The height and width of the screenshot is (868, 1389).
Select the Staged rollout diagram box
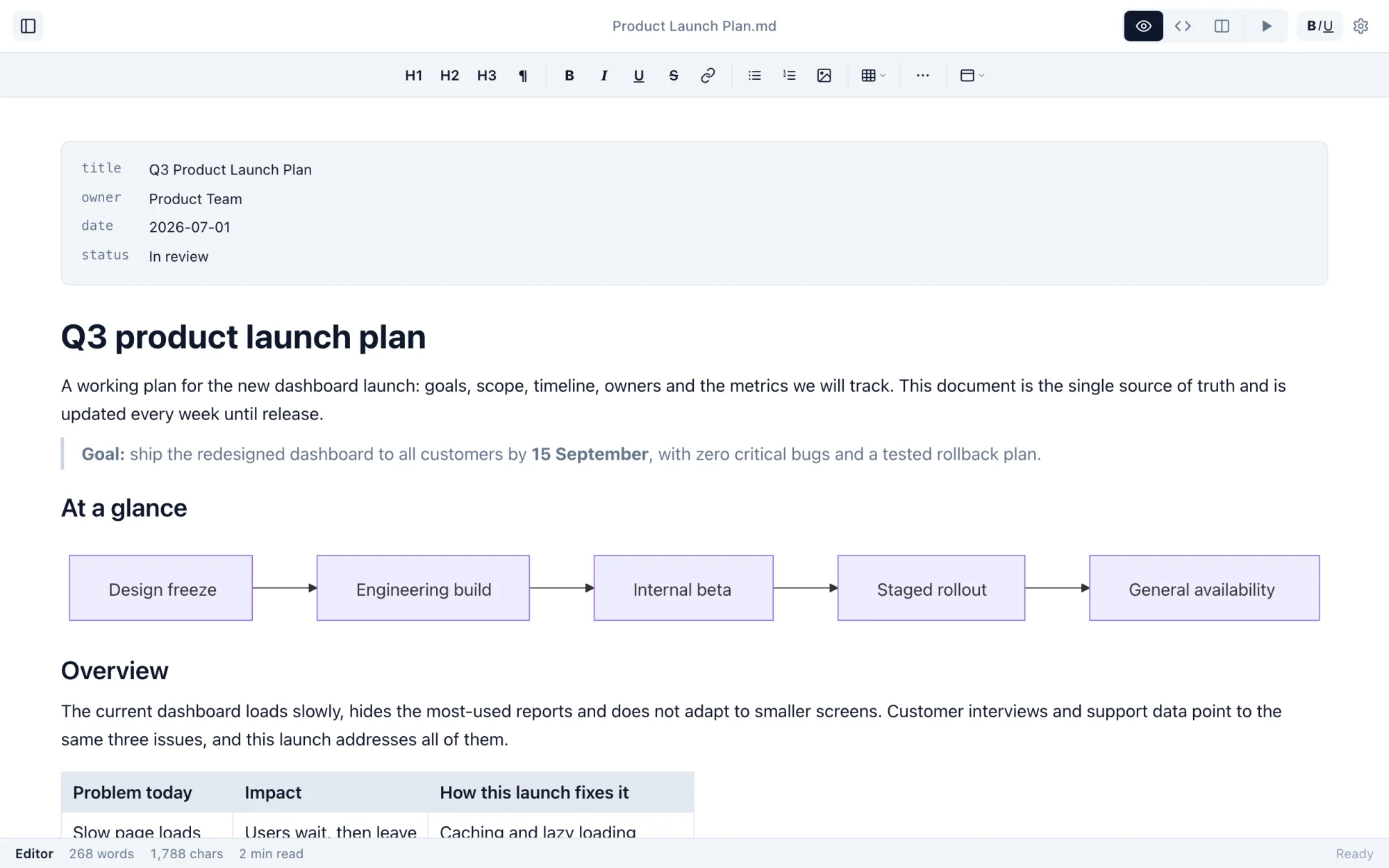click(931, 588)
